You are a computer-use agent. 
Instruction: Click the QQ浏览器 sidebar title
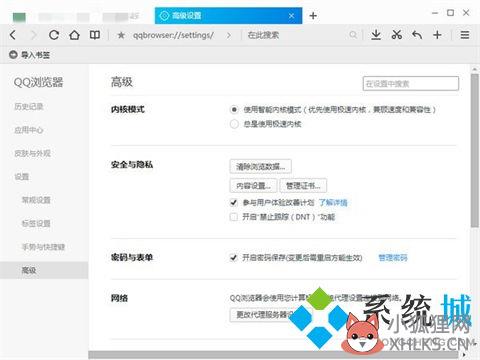coord(38,82)
